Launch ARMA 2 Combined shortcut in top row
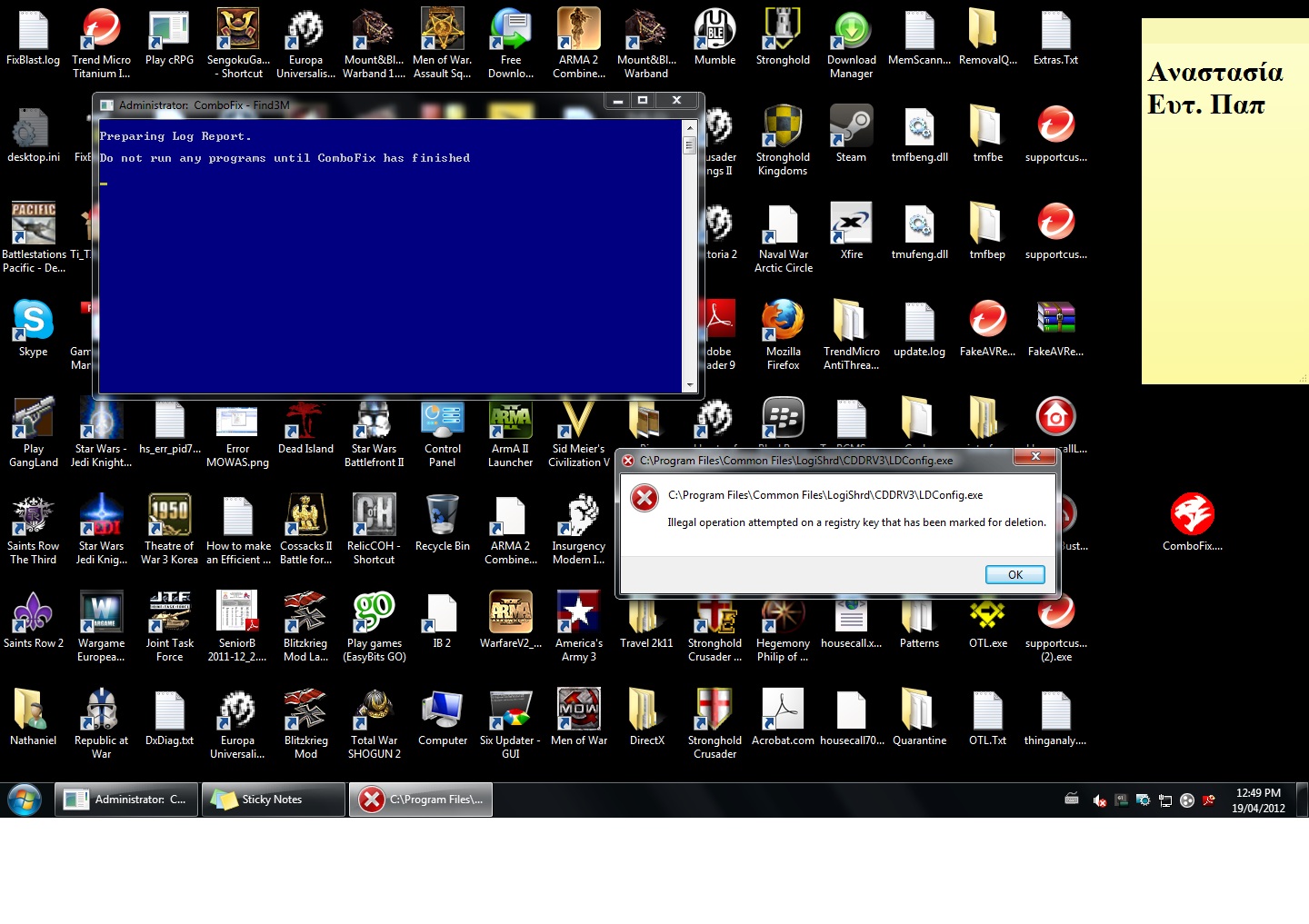 point(579,43)
